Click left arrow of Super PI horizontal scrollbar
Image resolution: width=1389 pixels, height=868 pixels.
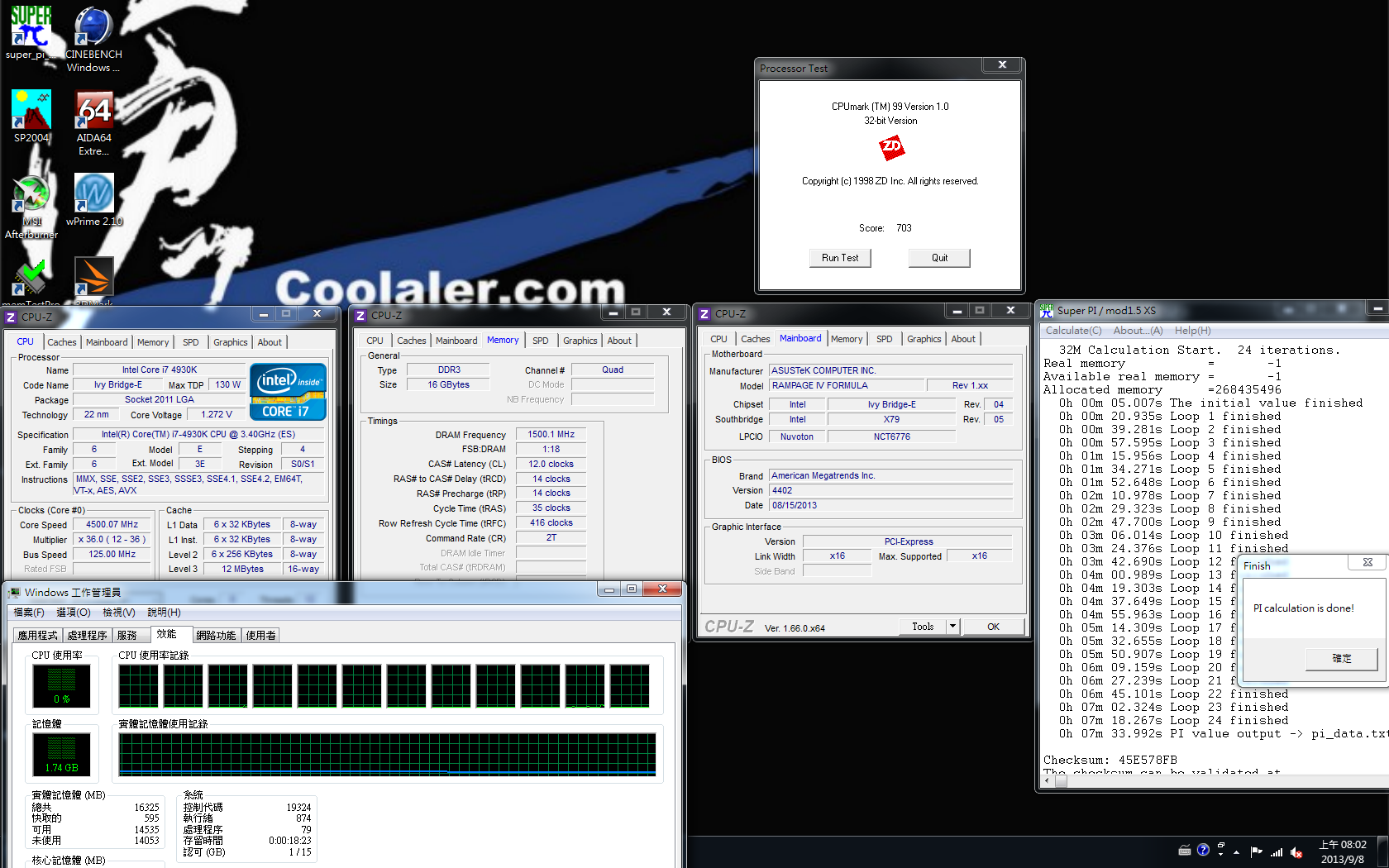point(1047,780)
